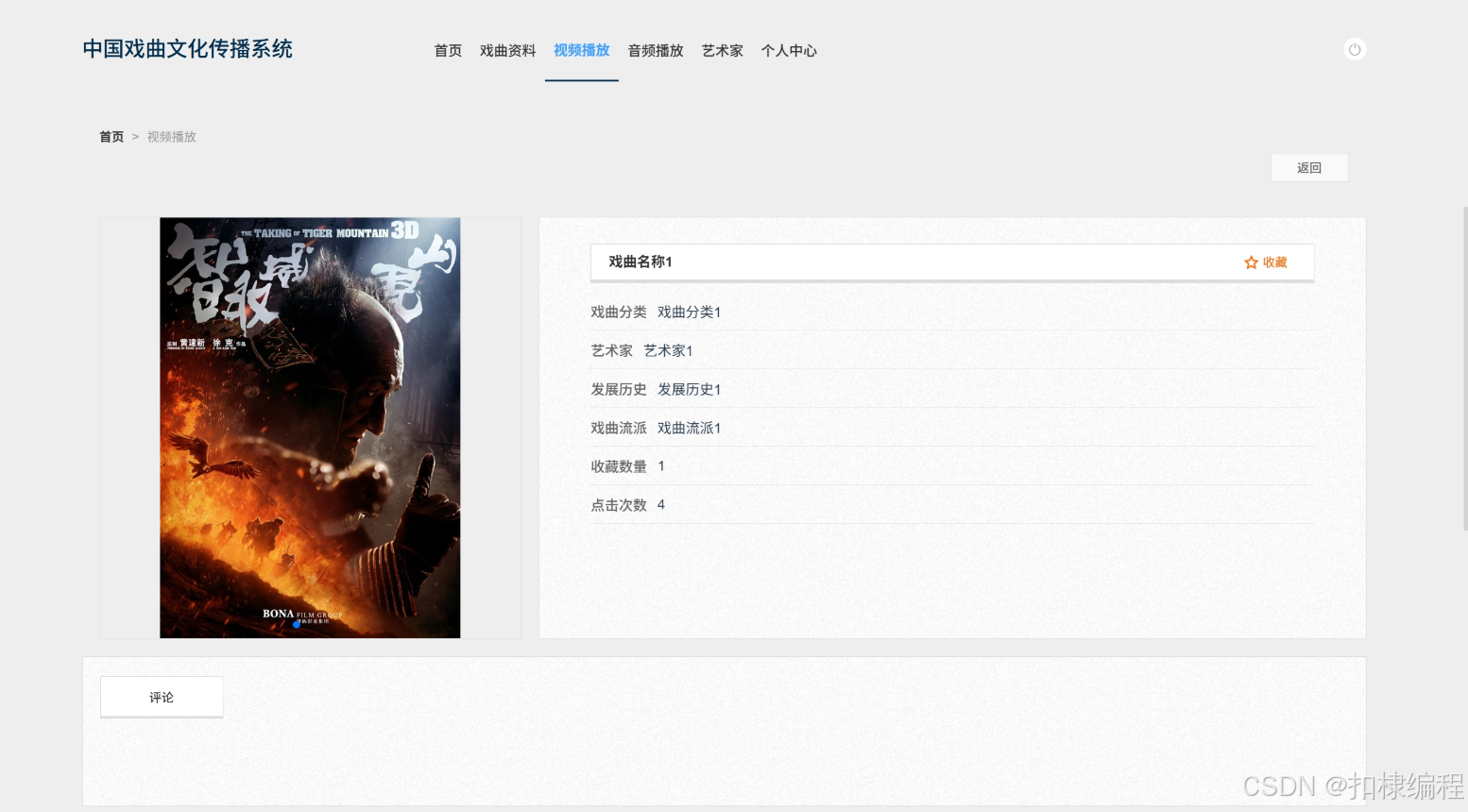Go to 戏曲资料 menu

[x=507, y=51]
